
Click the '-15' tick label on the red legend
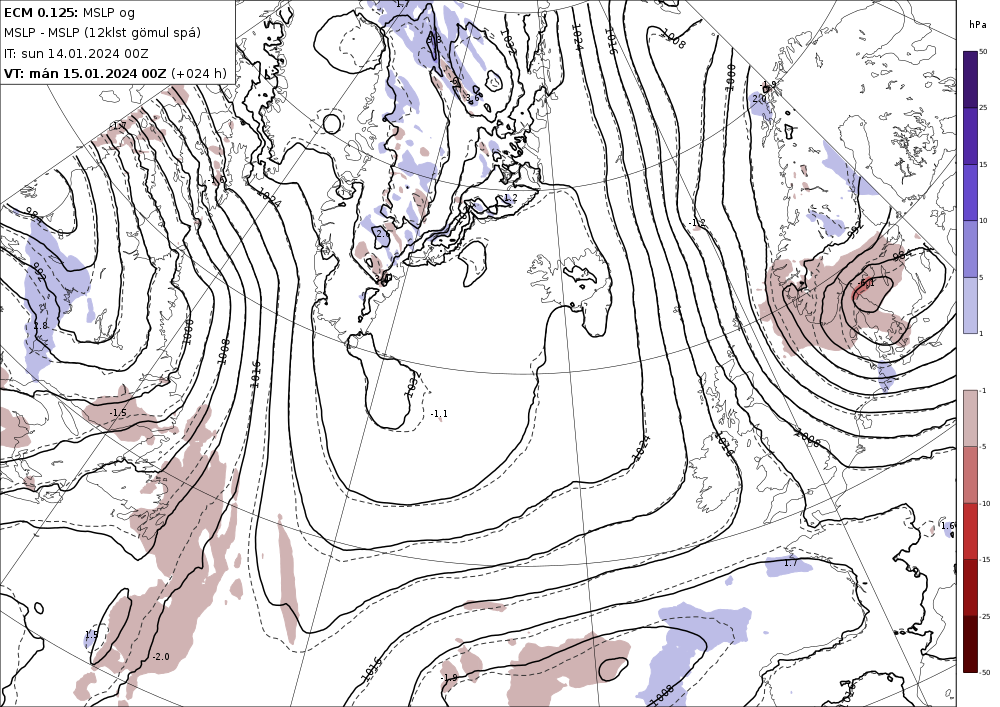click(x=985, y=560)
